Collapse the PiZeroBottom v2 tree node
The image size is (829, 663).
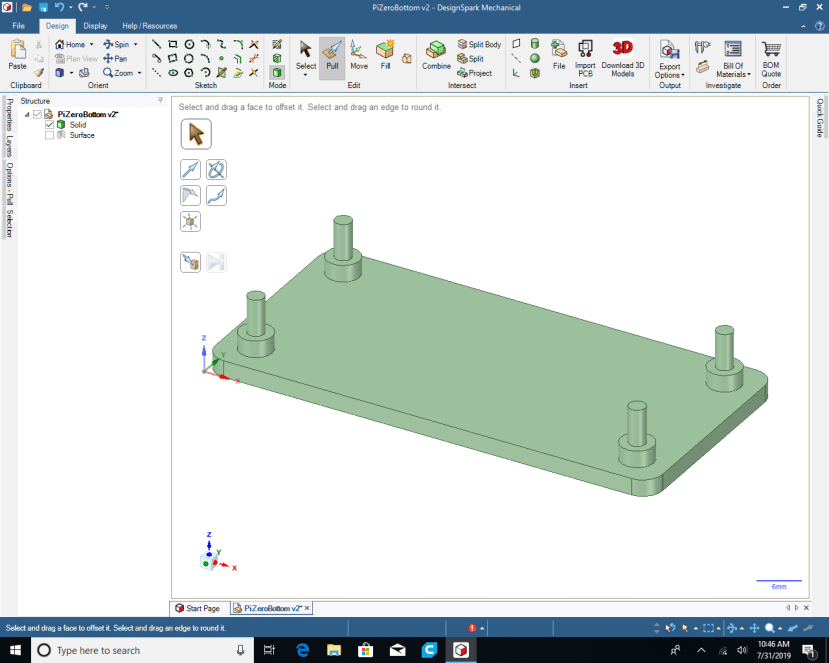pos(27,114)
